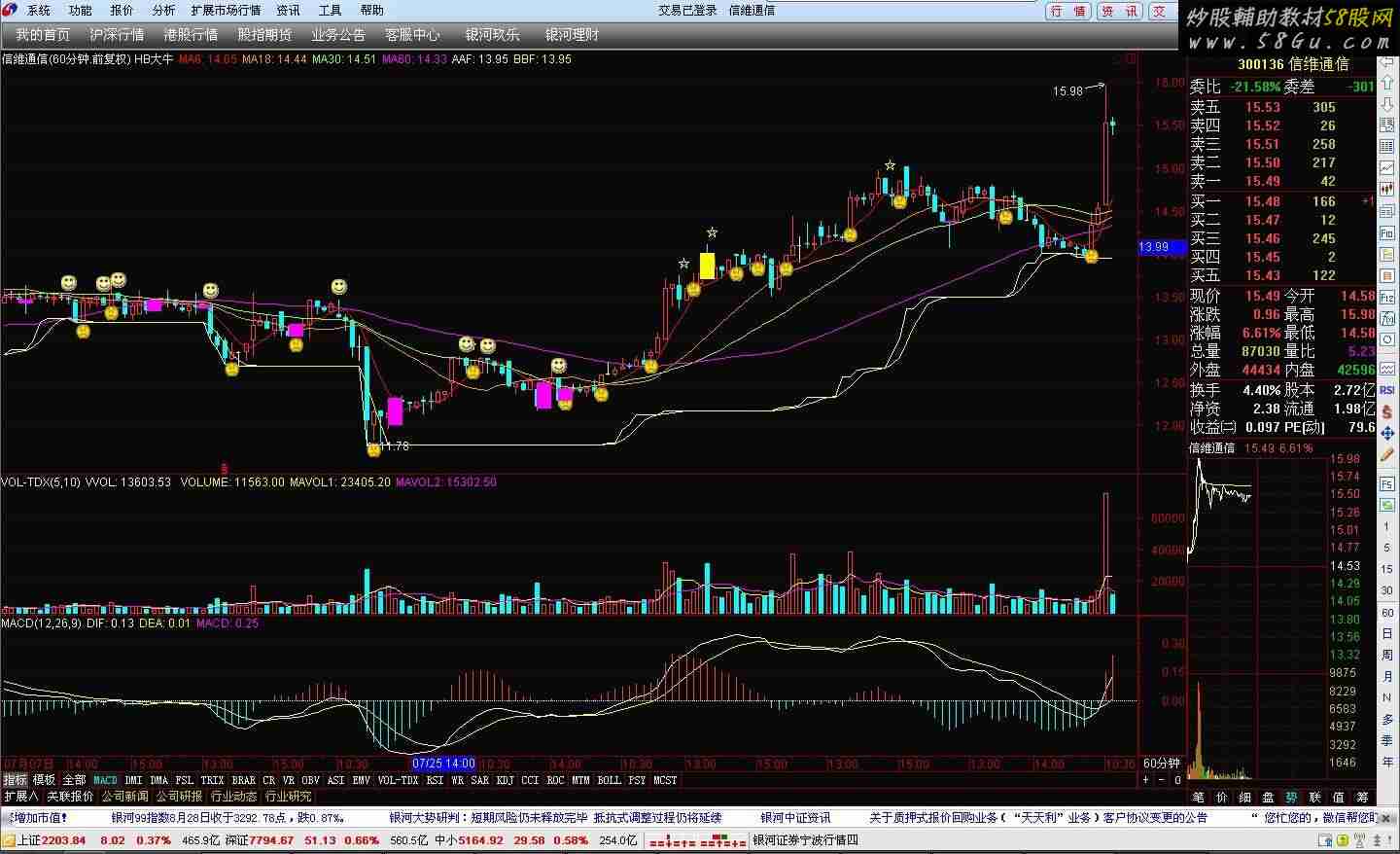The width and height of the screenshot is (1400, 854).
Task: Open the 沪深行情 tab
Action: coord(117,35)
